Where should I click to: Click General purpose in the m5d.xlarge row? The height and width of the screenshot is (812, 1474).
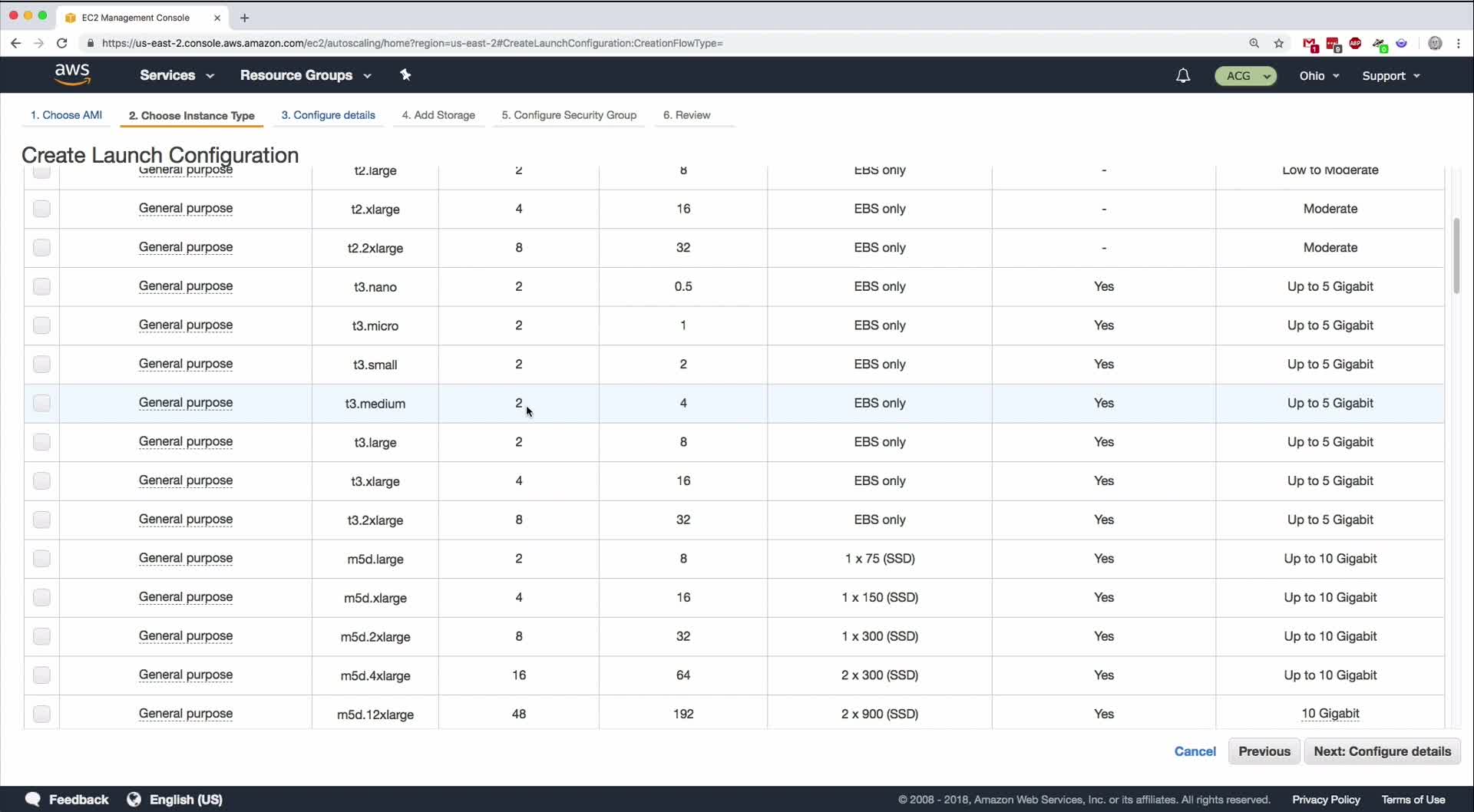[186, 597]
